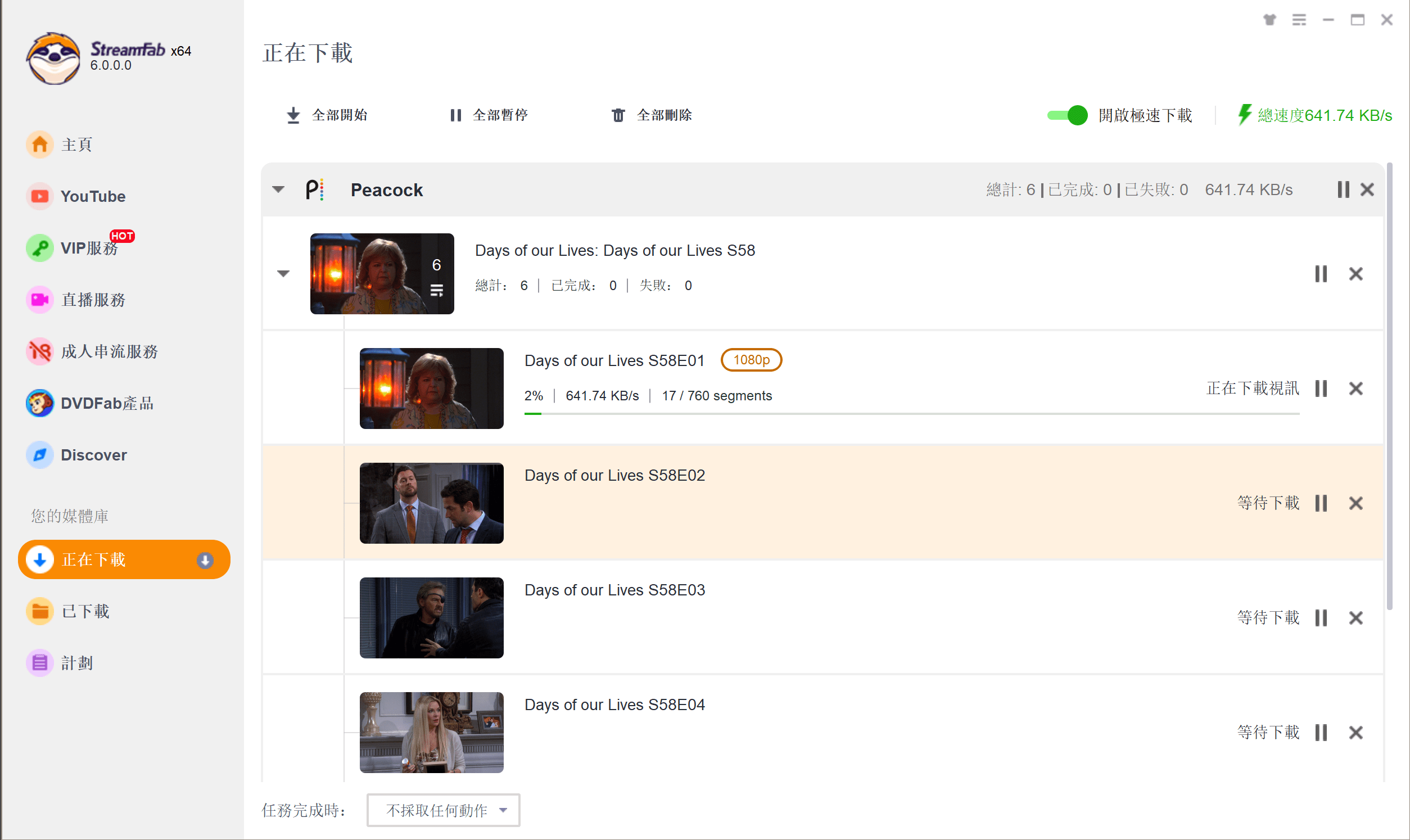The width and height of the screenshot is (1410, 840).
Task: Click the title Days of our Lives S58E01
Action: (x=614, y=360)
